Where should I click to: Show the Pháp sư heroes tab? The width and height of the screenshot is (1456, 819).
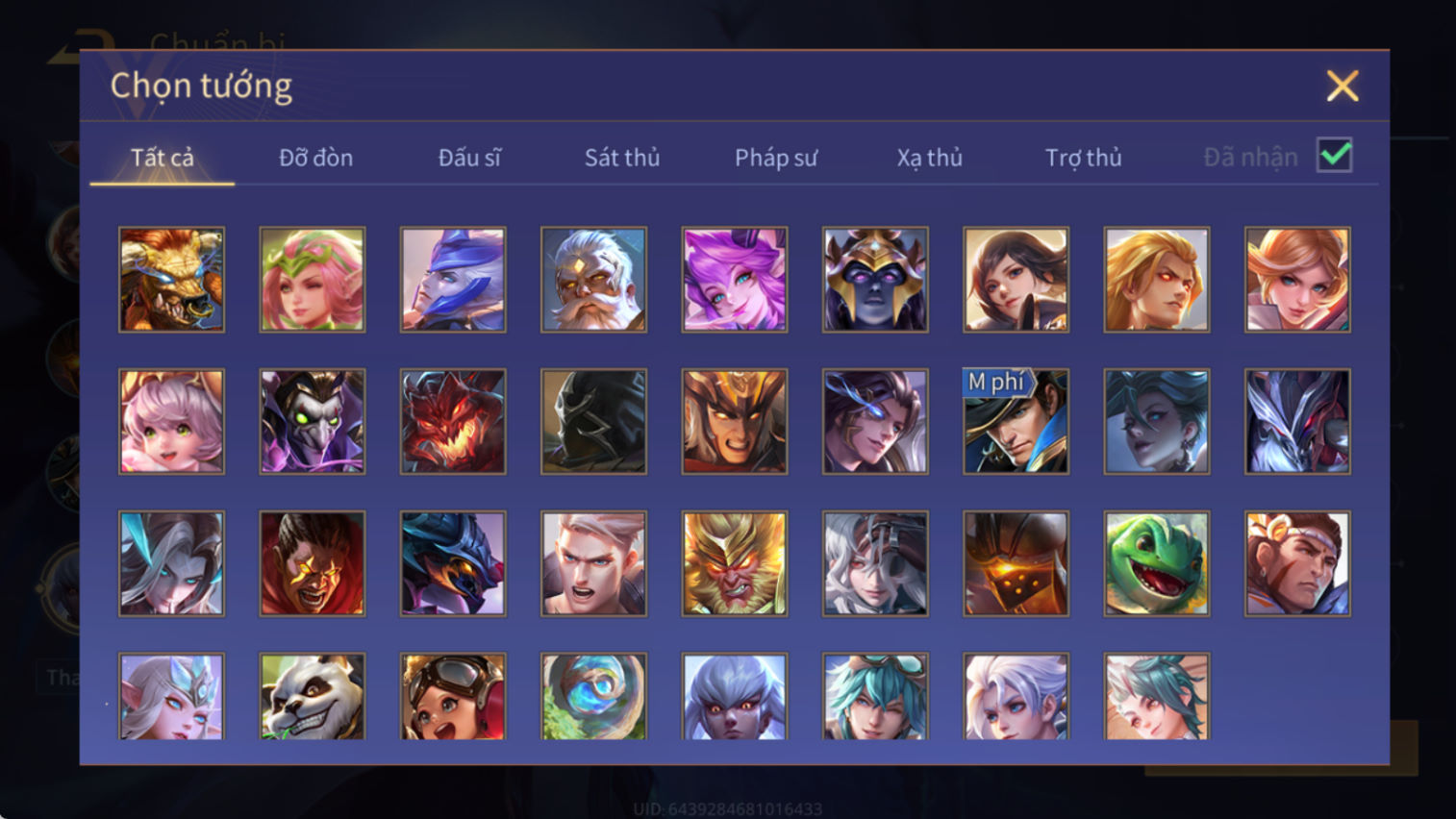coord(776,158)
